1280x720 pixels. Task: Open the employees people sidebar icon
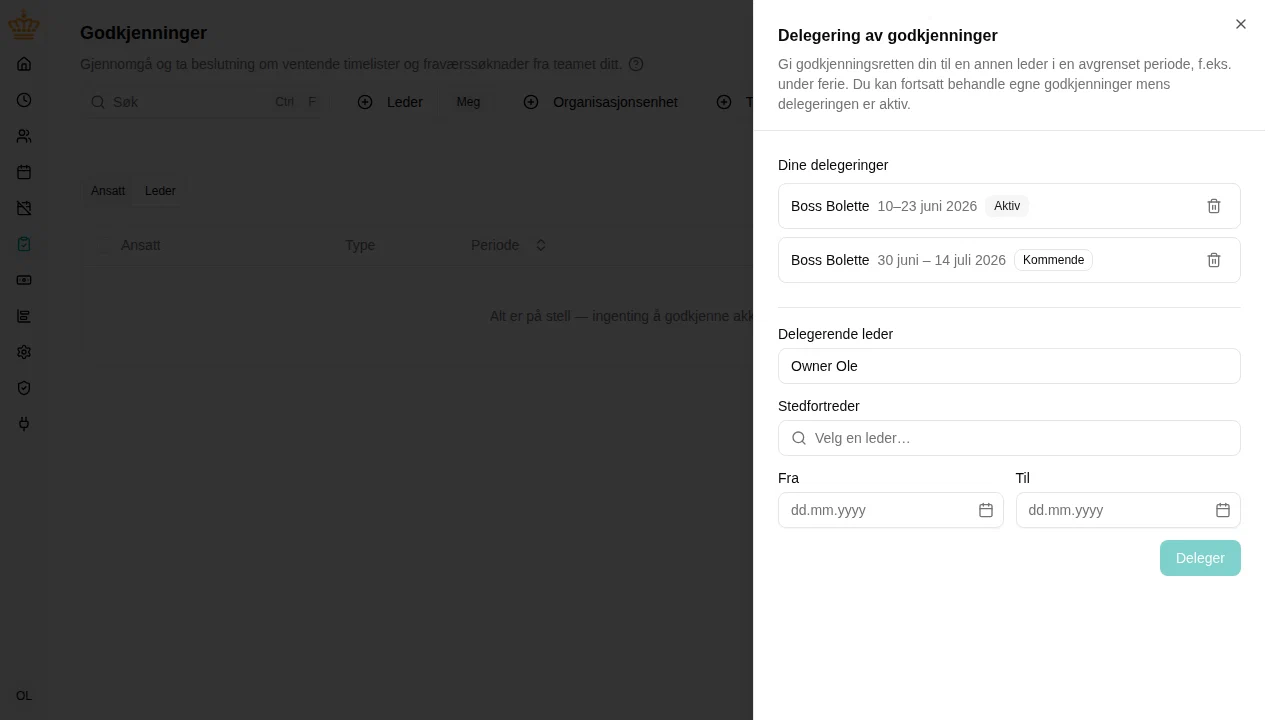click(24, 136)
